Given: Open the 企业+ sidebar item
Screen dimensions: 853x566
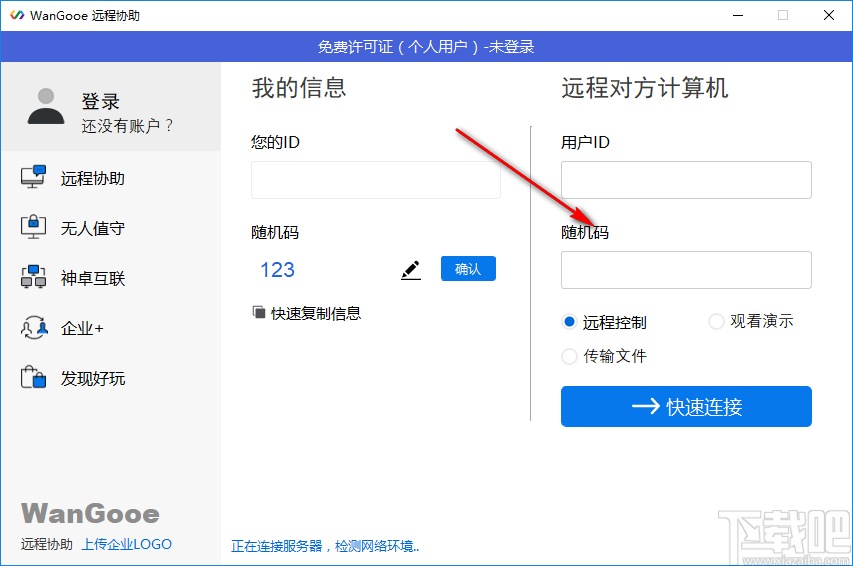Looking at the screenshot, I should [x=82, y=329].
